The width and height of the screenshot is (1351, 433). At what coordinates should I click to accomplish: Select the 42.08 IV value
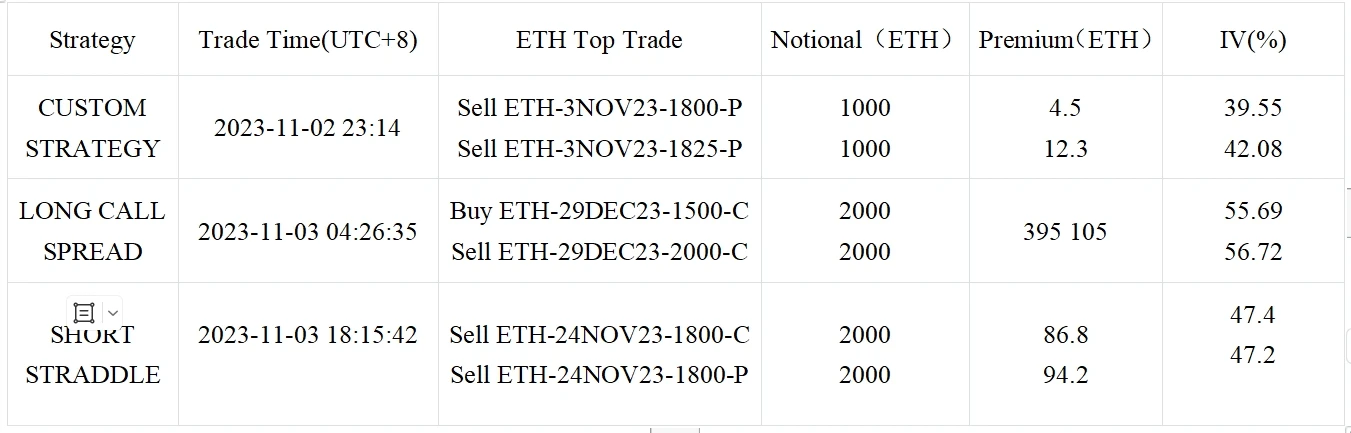tap(1253, 149)
